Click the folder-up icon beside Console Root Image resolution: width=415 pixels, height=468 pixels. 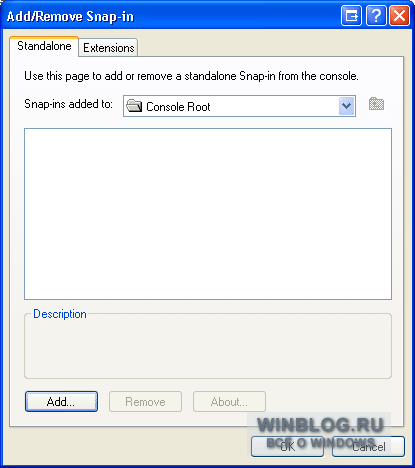(376, 104)
